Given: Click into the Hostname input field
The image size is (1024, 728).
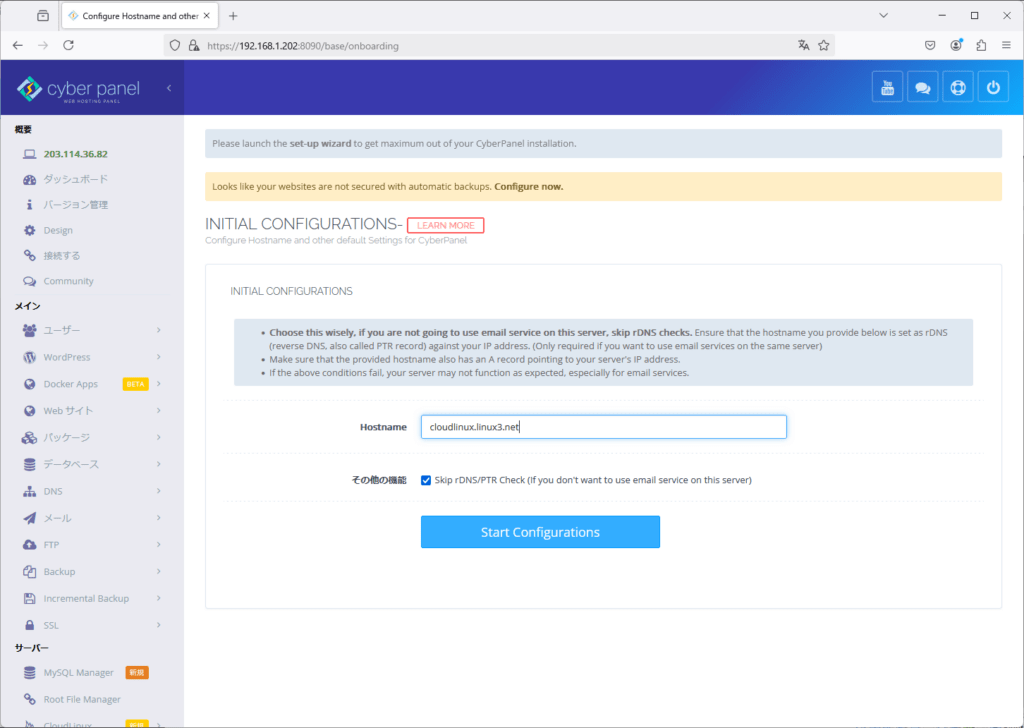Looking at the screenshot, I should click(x=603, y=427).
